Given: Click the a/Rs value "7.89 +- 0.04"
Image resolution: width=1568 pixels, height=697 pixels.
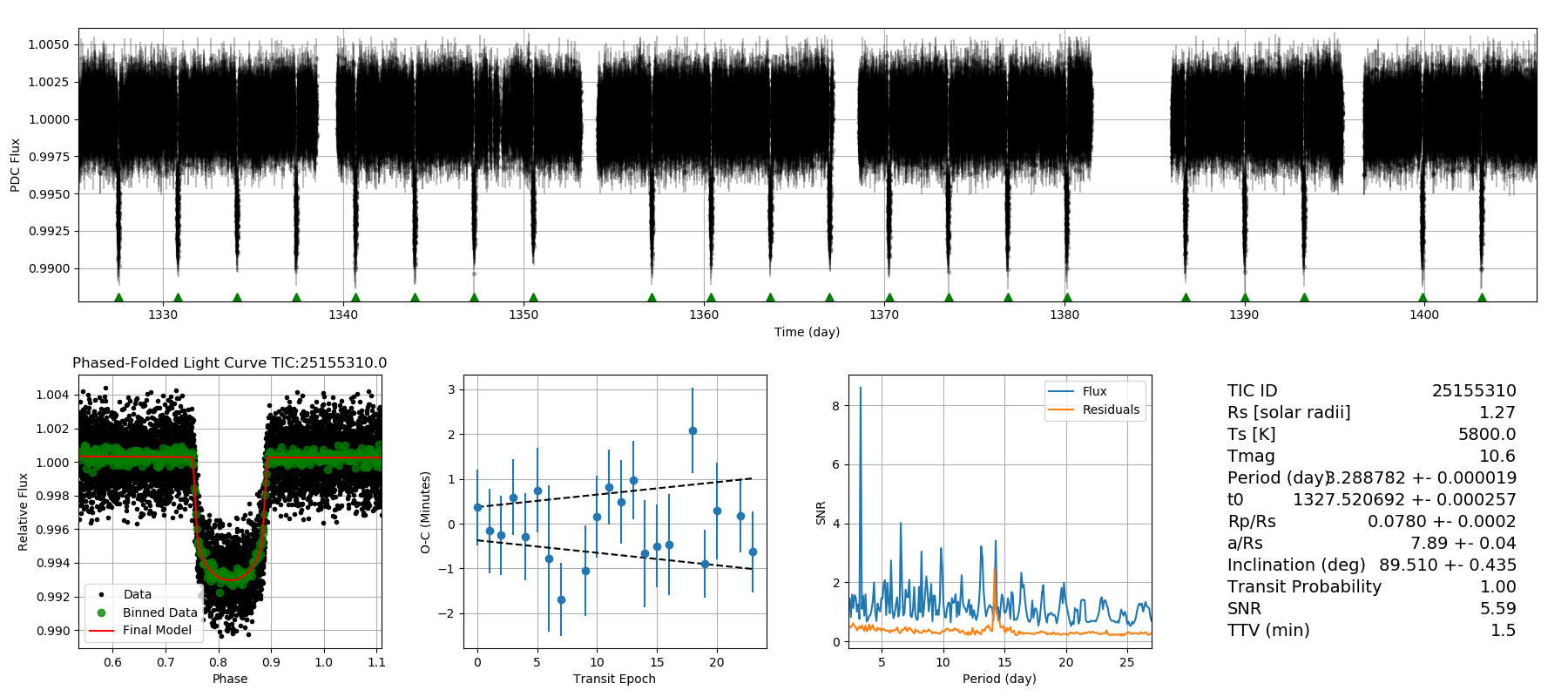Looking at the screenshot, I should [1463, 544].
